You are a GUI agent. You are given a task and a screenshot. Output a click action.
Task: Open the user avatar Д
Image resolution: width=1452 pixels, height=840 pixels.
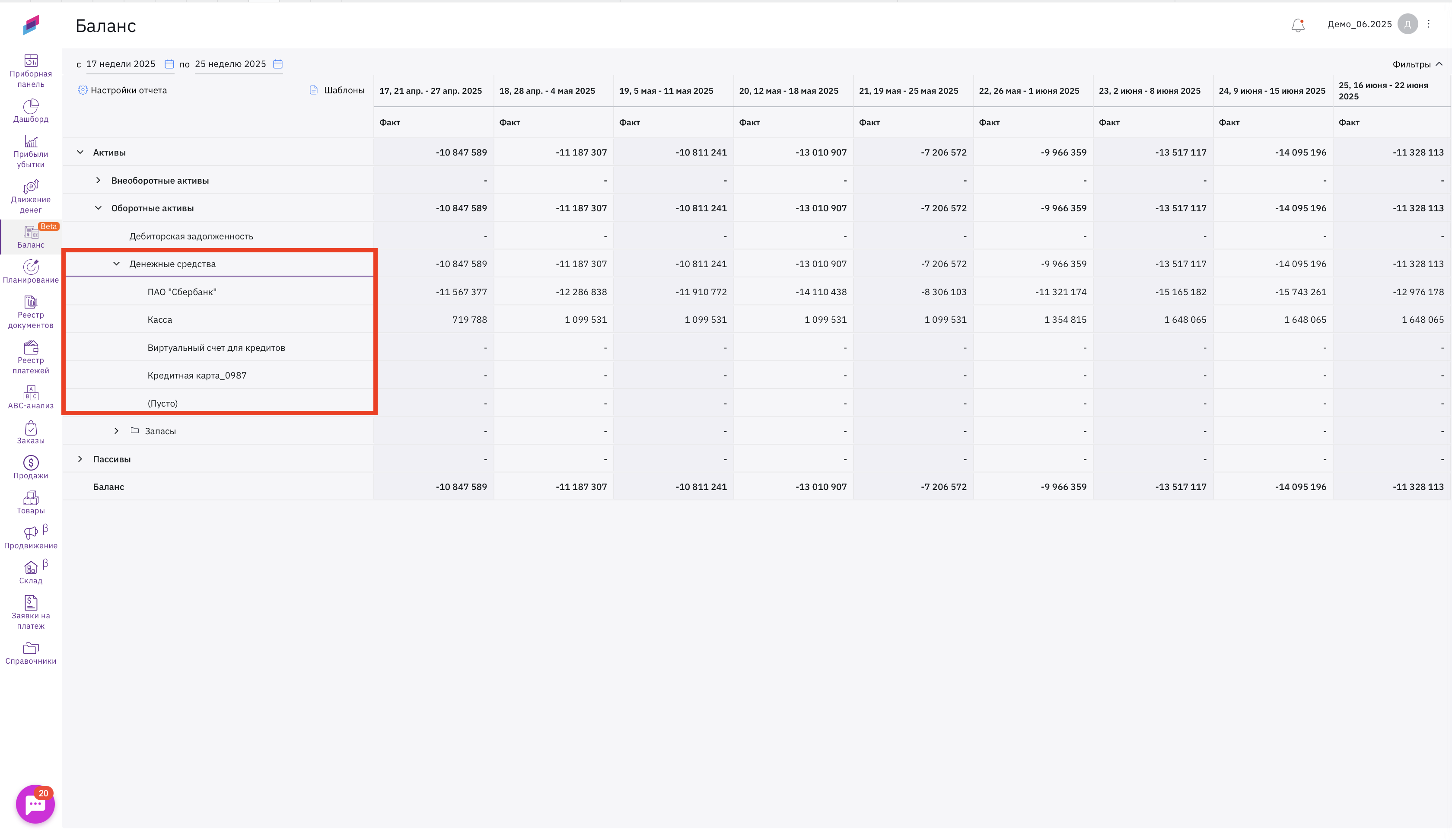tap(1407, 24)
